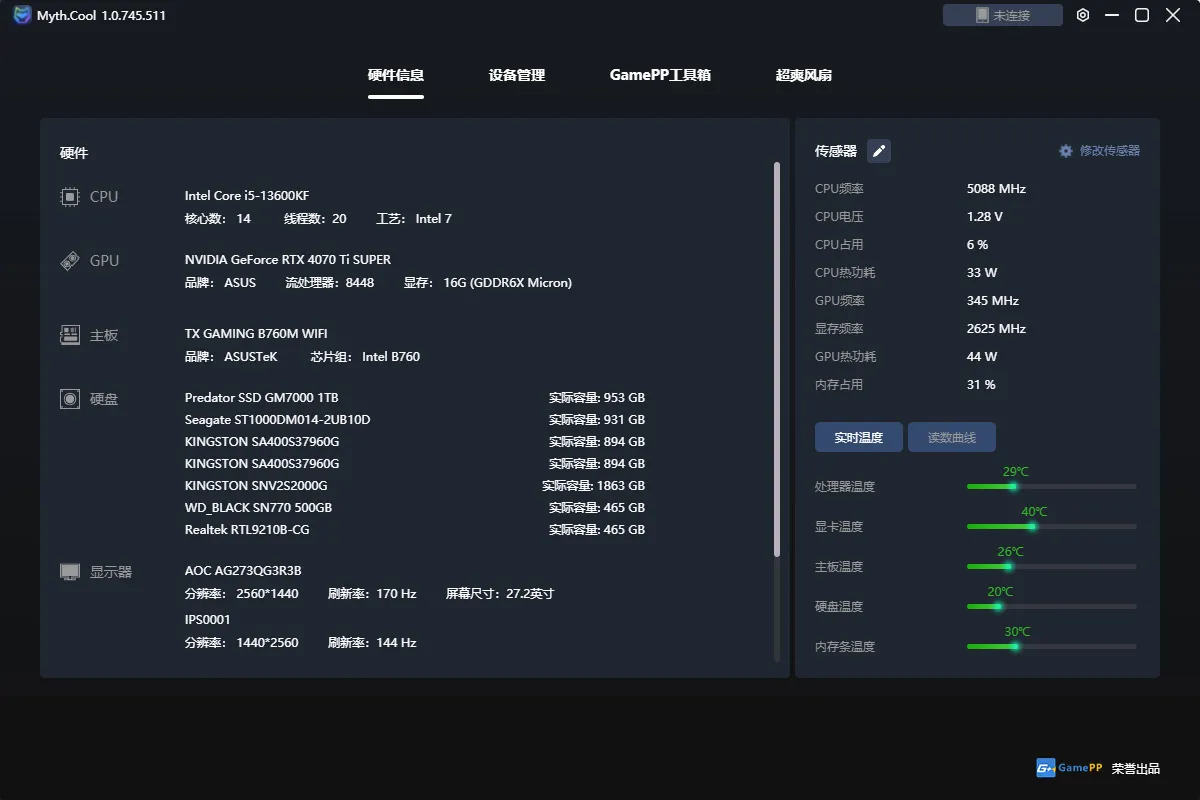Click the GamePP logo at bottom
Image resolution: width=1200 pixels, height=800 pixels.
coord(1069,768)
